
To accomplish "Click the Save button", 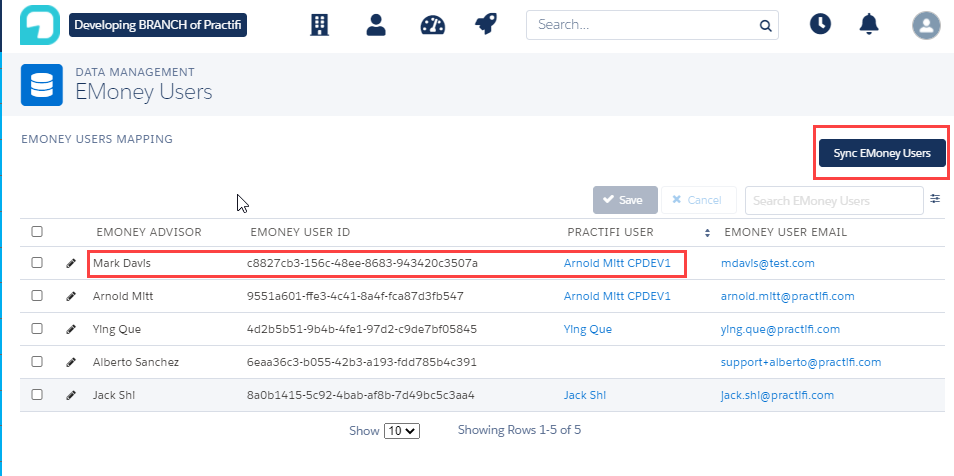I will click(625, 200).
